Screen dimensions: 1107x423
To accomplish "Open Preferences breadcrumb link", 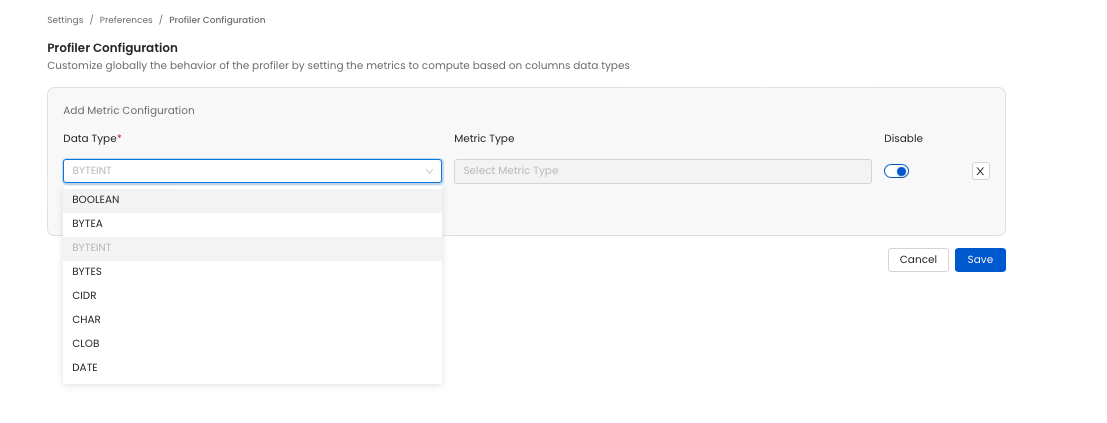I will 126,19.
